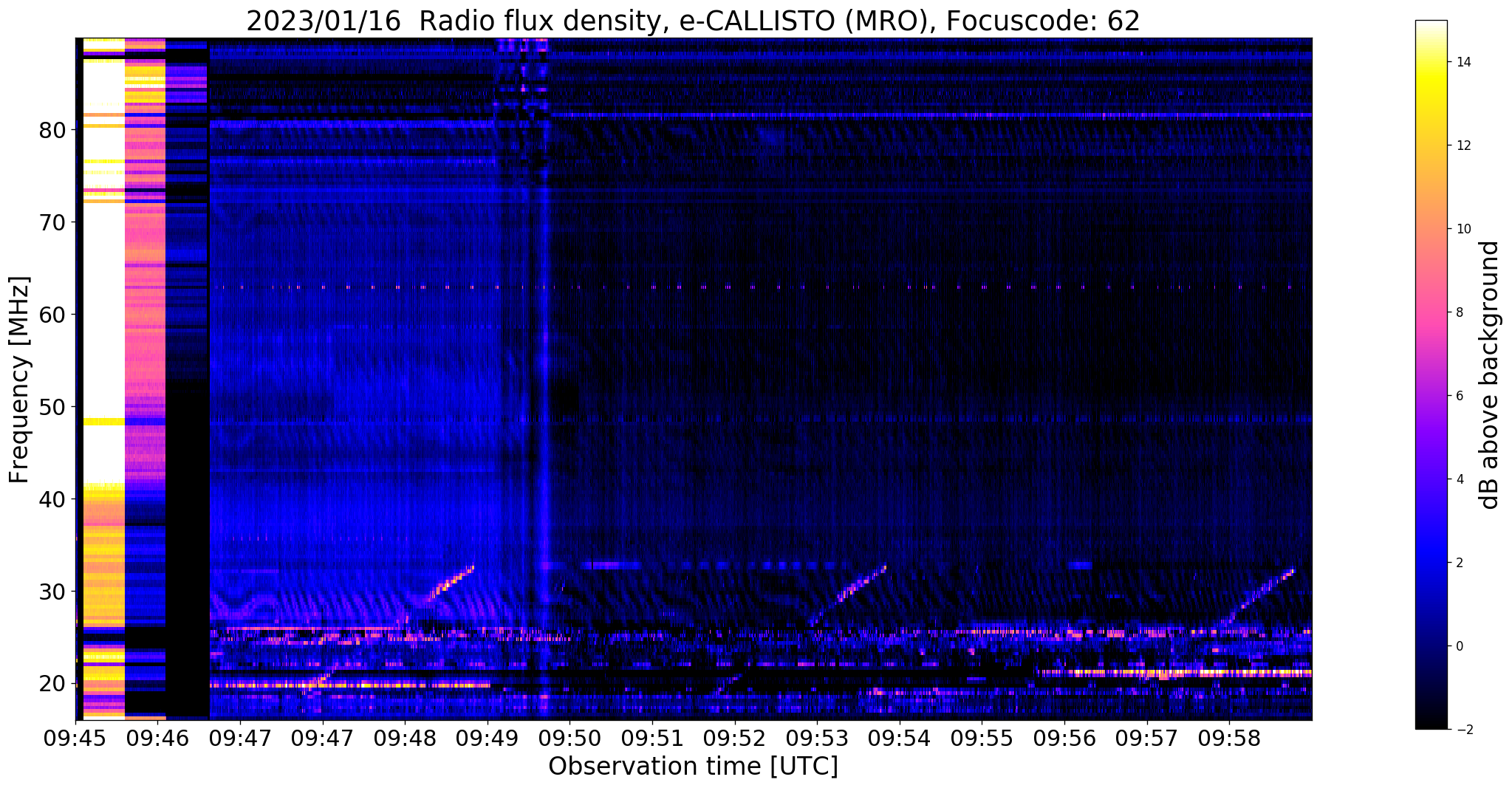Click the 09:52 time tick label
The height and width of the screenshot is (788, 1512).
pos(735,738)
